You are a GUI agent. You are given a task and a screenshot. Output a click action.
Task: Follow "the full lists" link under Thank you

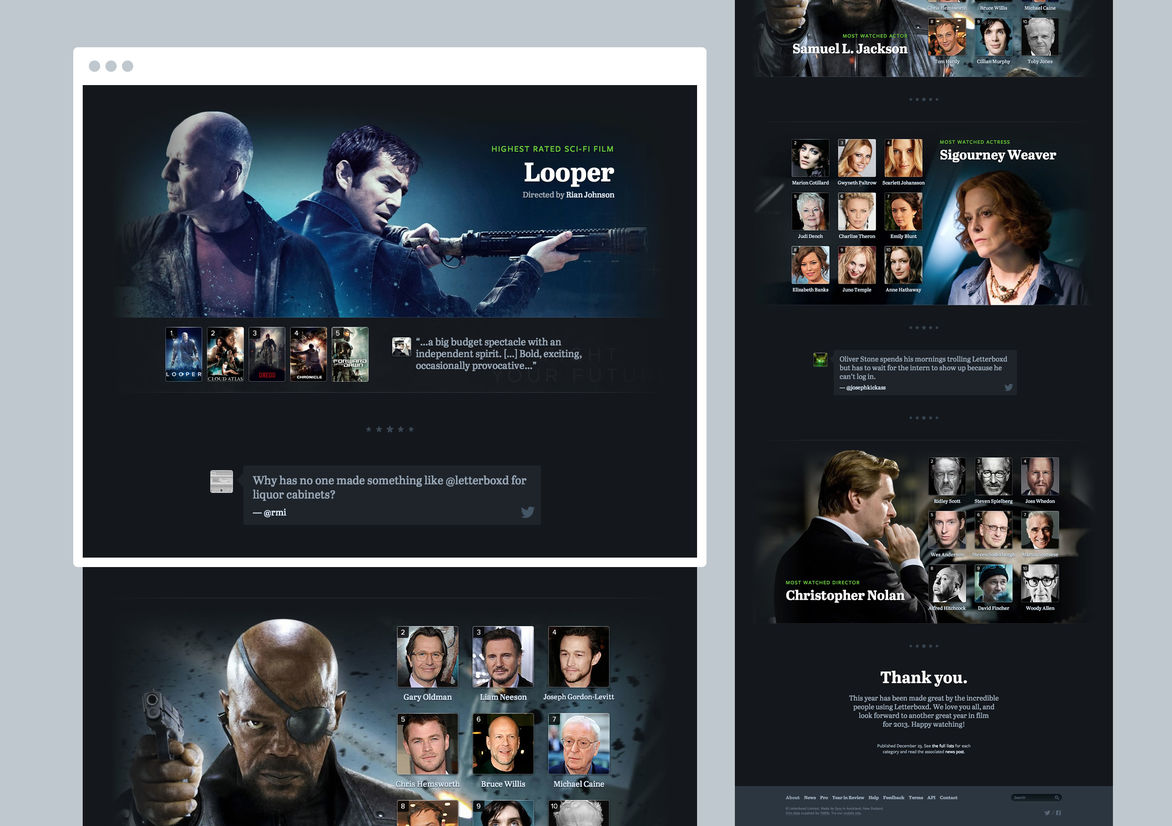coord(942,746)
